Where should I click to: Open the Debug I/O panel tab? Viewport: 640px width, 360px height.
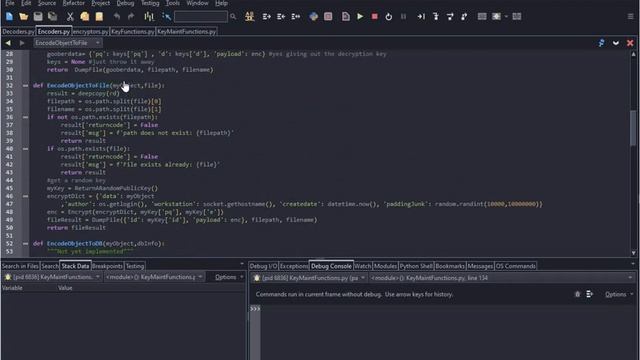pos(263,266)
